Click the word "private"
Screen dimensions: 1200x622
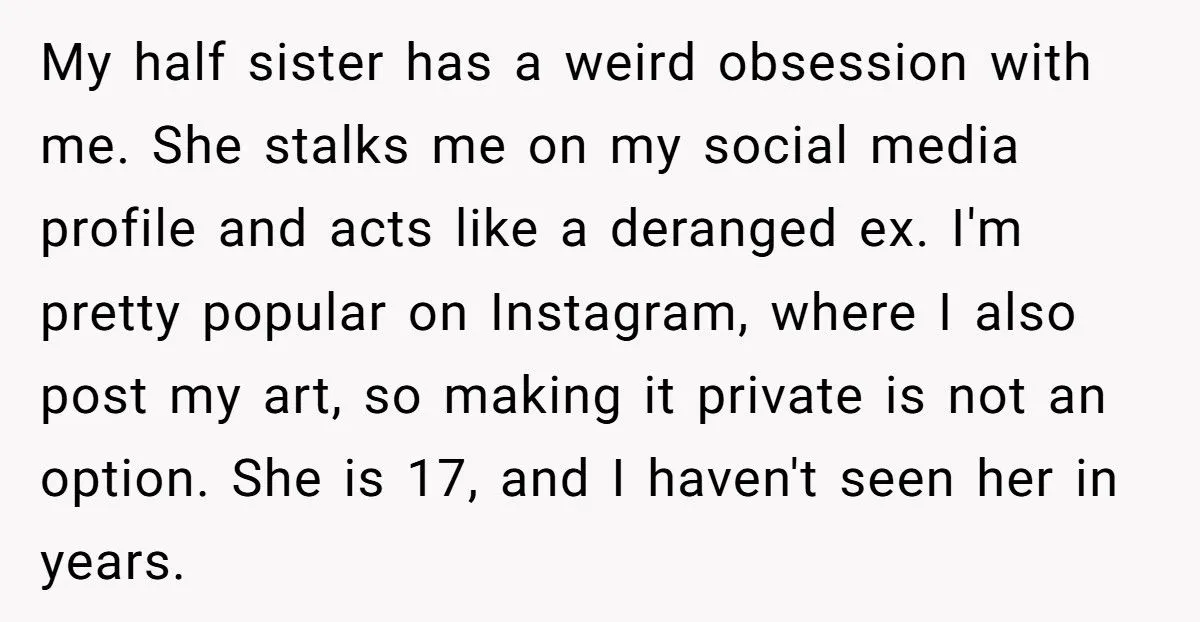[790, 399]
